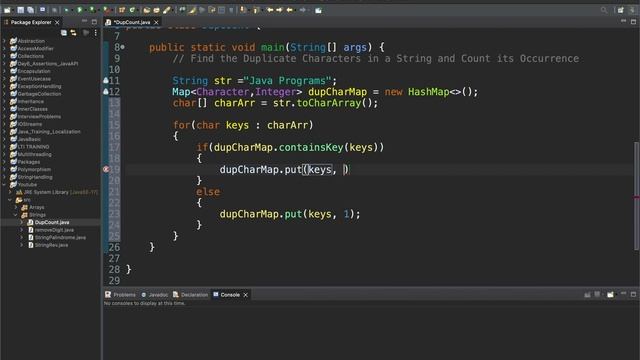Toggle main method fold marker at line 8
Image resolution: width=640 pixels, height=360 pixels.
click(x=122, y=47)
